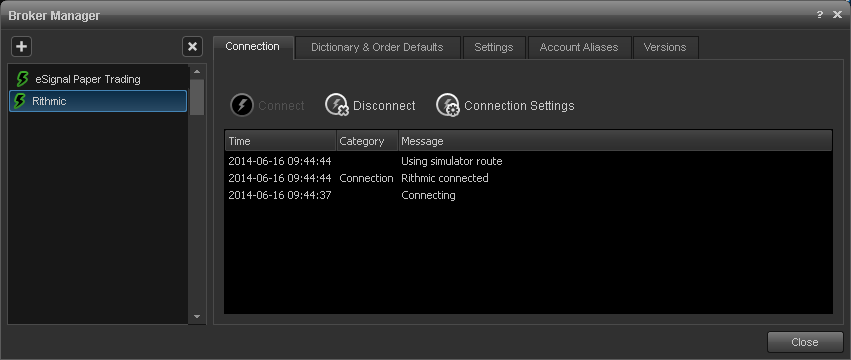This screenshot has width=851, height=360.
Task: Click the help question mark icon
Action: 820,15
